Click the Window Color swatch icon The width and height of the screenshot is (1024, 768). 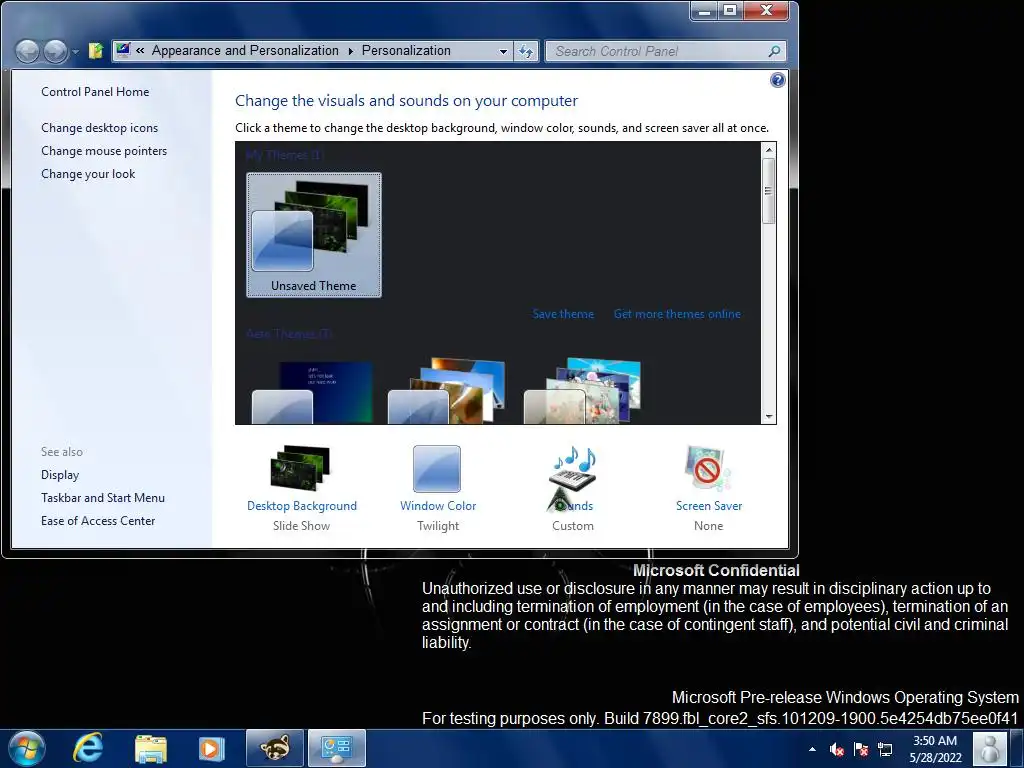click(x=437, y=468)
